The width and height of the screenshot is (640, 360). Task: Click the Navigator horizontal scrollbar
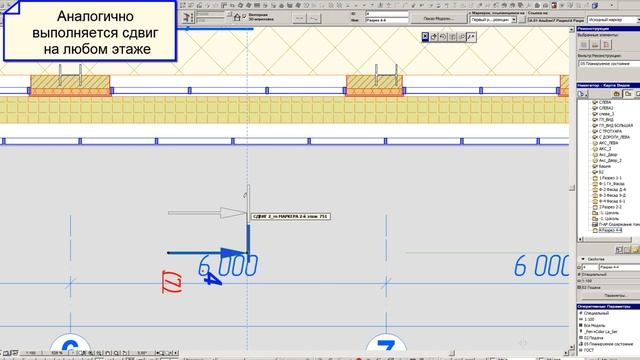(607, 240)
